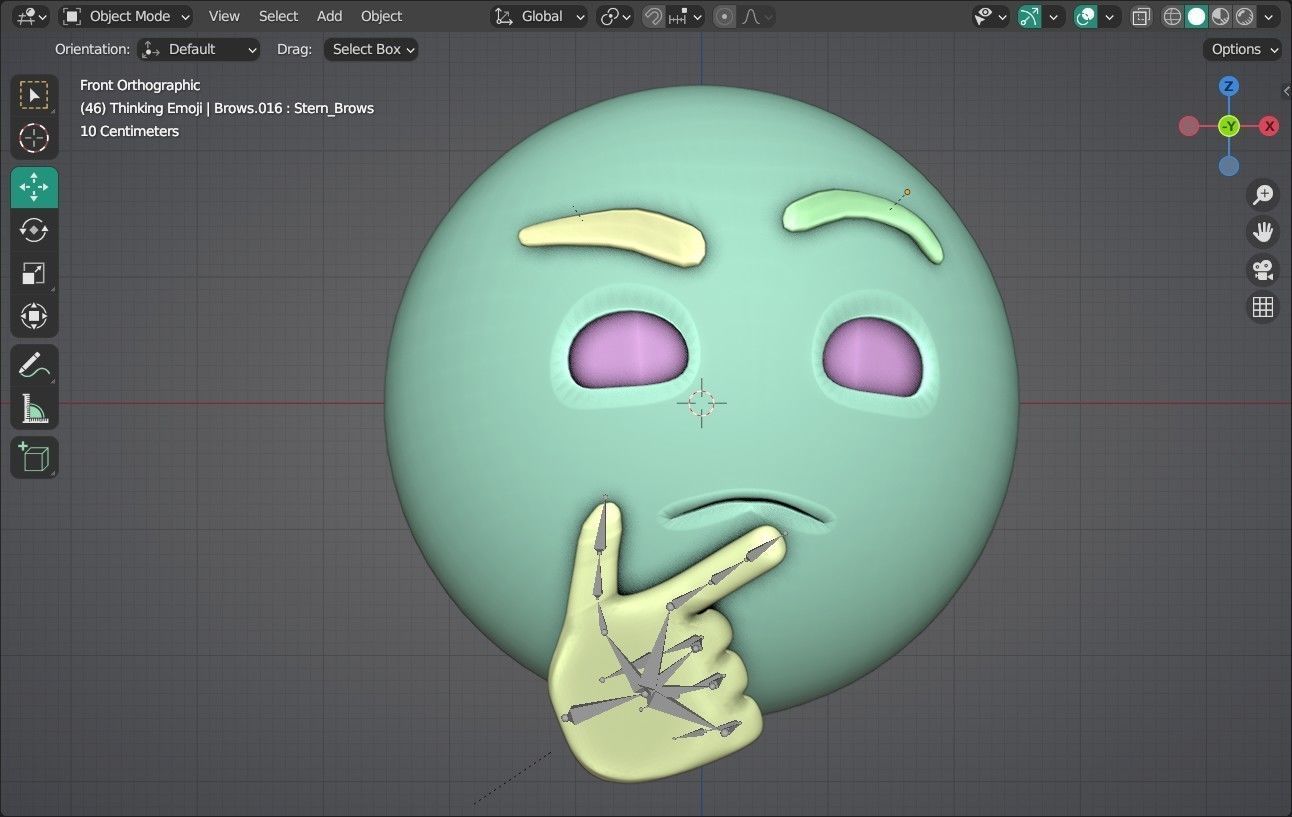Activate the combined Transform tool
Screen dimensions: 1292x817
[34, 316]
